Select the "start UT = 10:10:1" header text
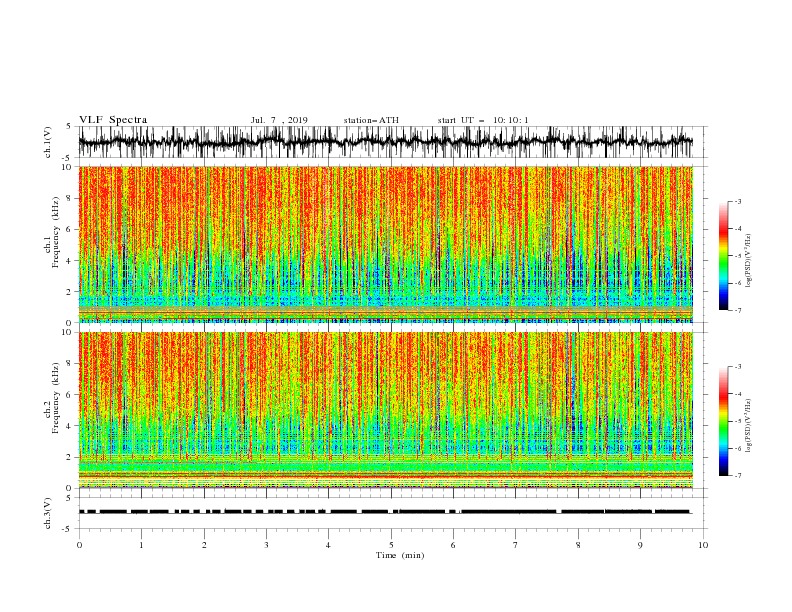Image resolution: width=792 pixels, height=612 pixels. pyautogui.click(x=483, y=120)
